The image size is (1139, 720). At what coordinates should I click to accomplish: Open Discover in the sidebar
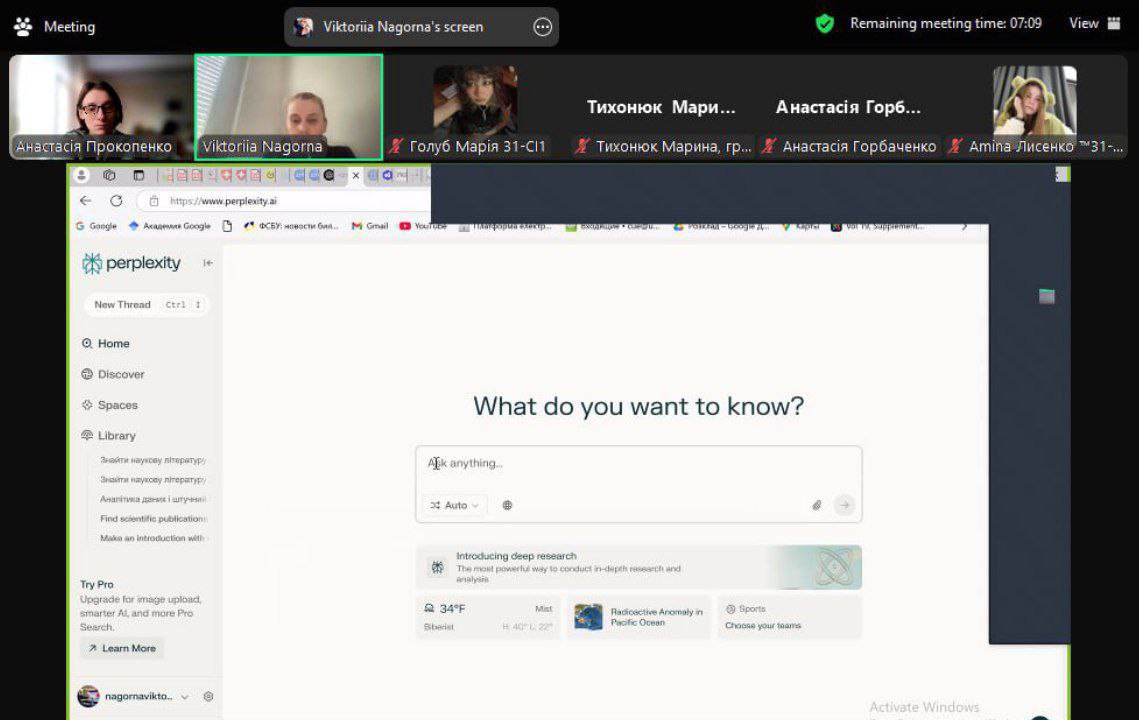click(120, 374)
